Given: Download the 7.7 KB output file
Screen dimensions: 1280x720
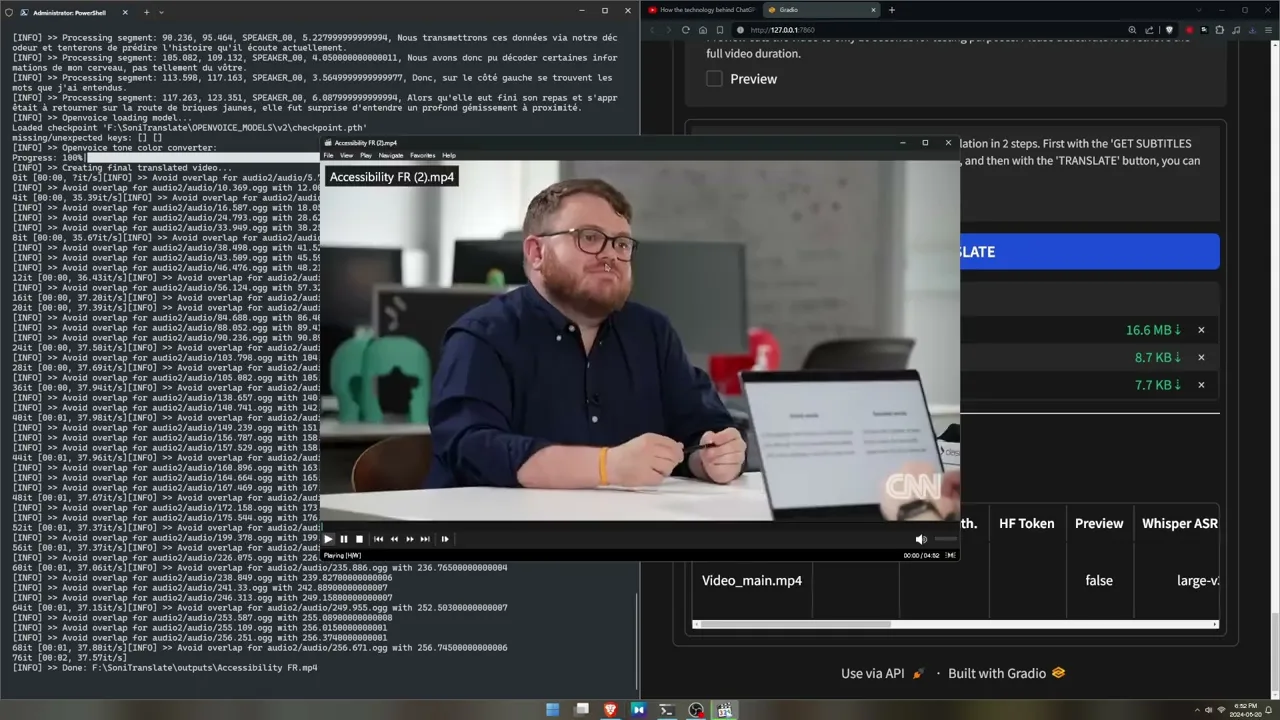Looking at the screenshot, I should tap(1158, 385).
